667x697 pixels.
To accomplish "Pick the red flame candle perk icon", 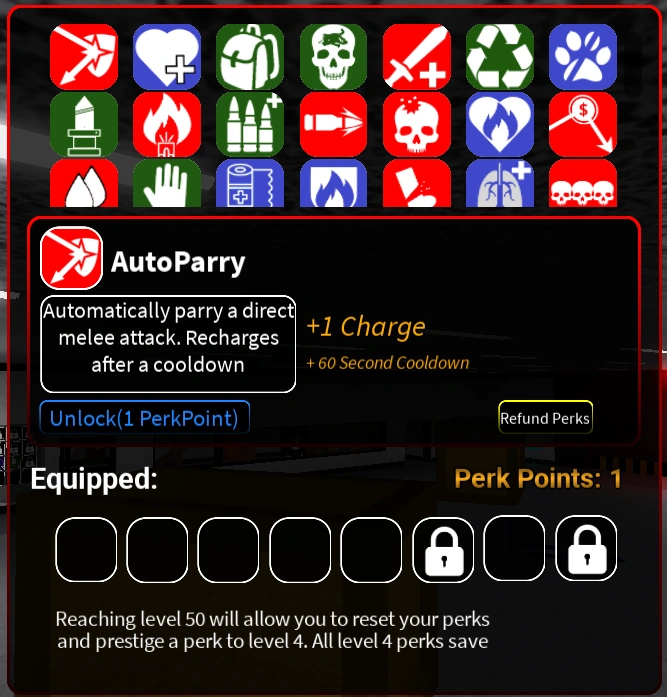I will [167, 124].
